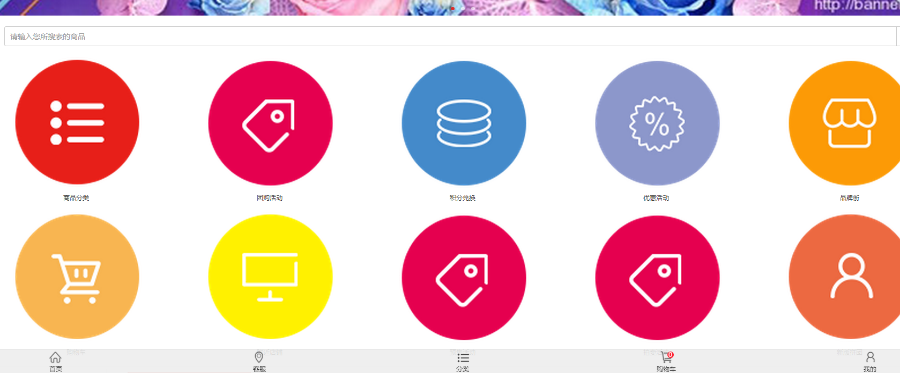This screenshot has height=373, width=900.
Task: Select the flower banner image
Action: tap(450, 7)
